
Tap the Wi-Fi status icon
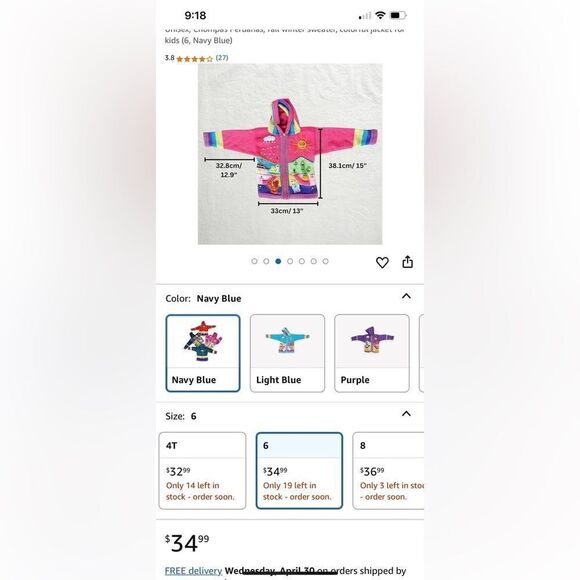coord(380,15)
